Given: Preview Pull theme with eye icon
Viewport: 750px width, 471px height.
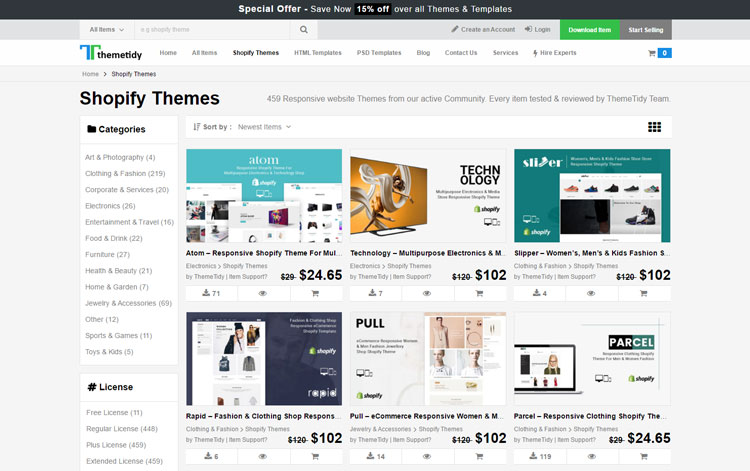Looking at the screenshot, I should coord(427,457).
